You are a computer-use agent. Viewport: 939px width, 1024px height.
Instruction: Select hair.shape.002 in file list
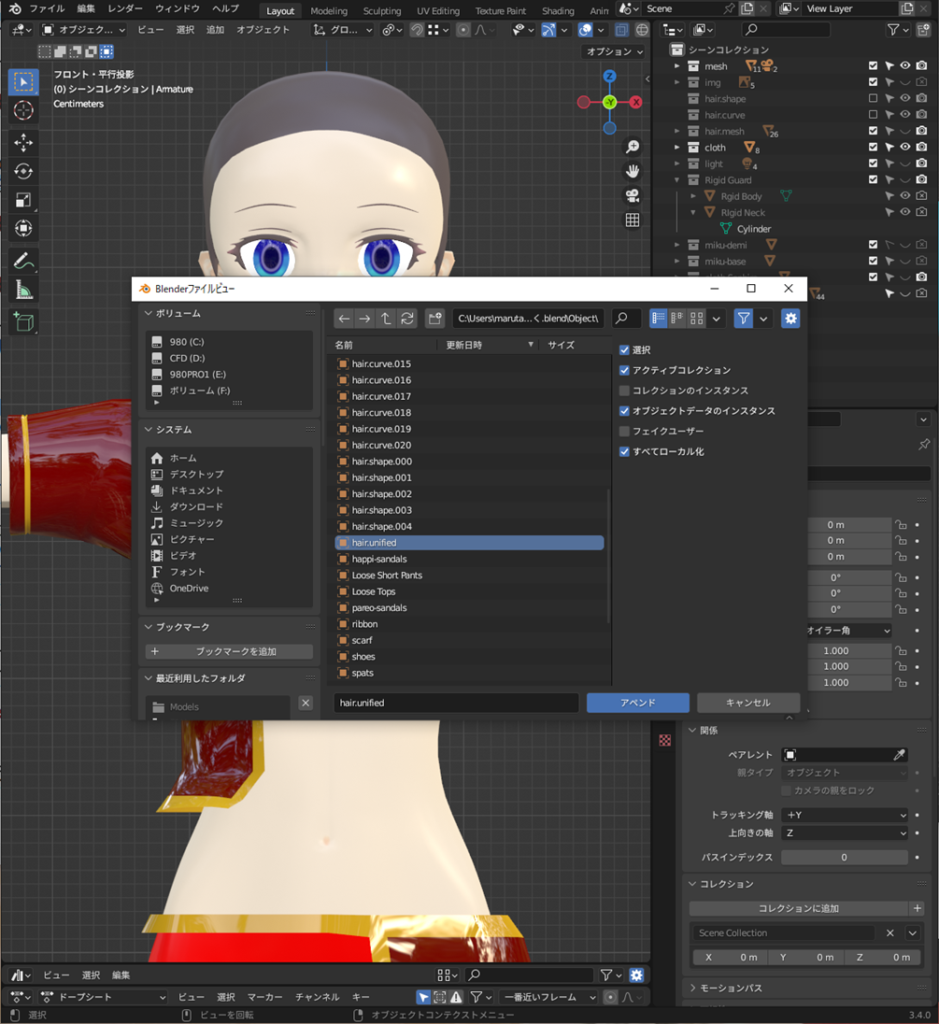(x=469, y=494)
